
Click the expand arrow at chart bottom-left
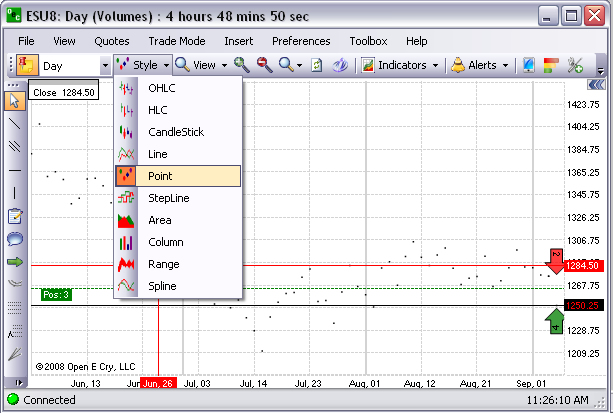point(18,382)
